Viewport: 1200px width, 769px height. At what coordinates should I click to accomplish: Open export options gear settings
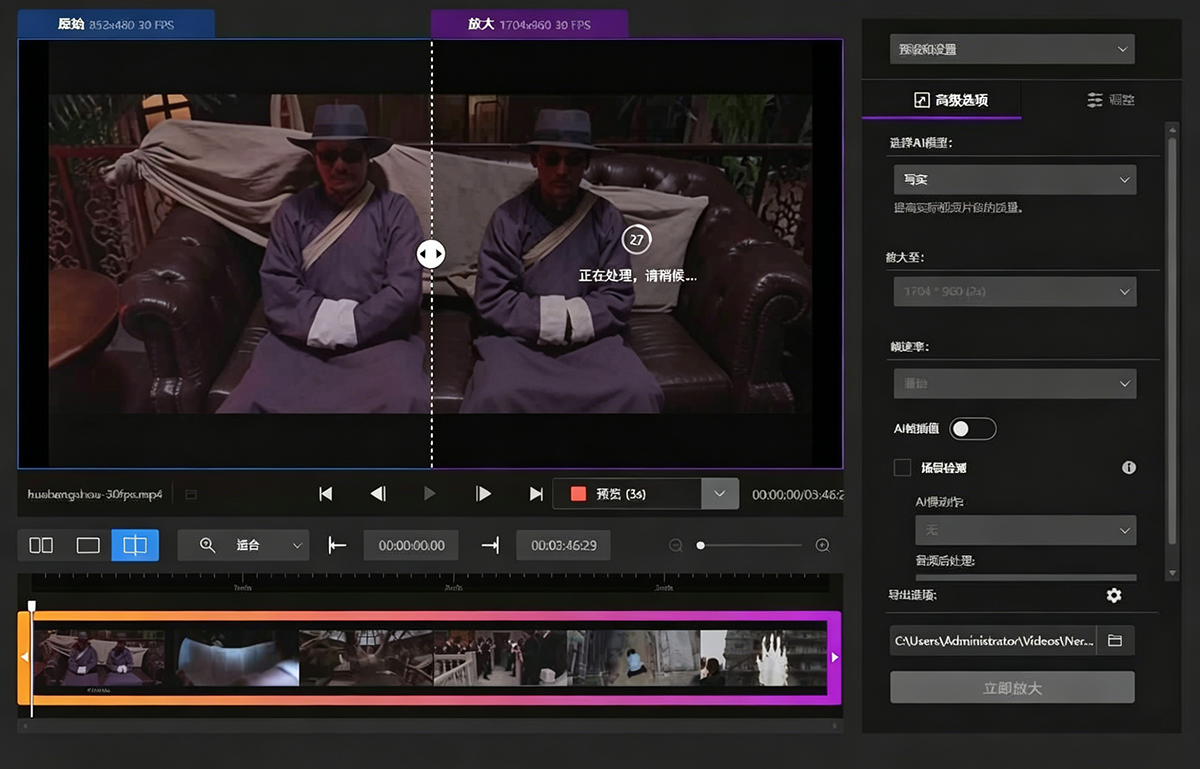click(1114, 595)
